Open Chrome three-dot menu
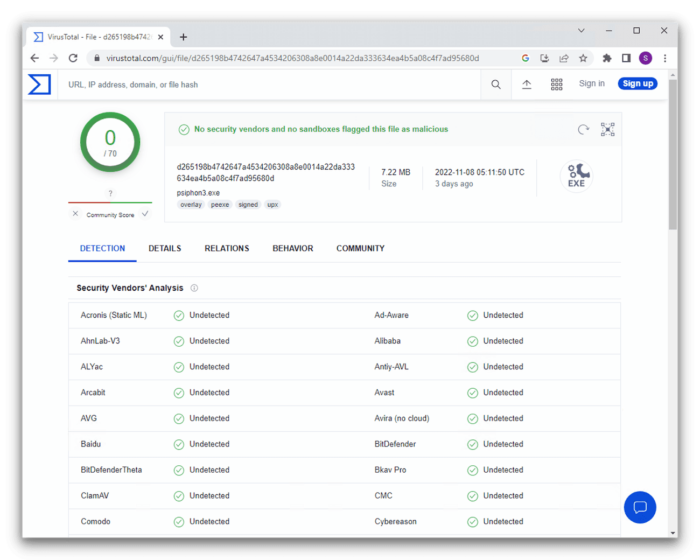 tap(663, 58)
